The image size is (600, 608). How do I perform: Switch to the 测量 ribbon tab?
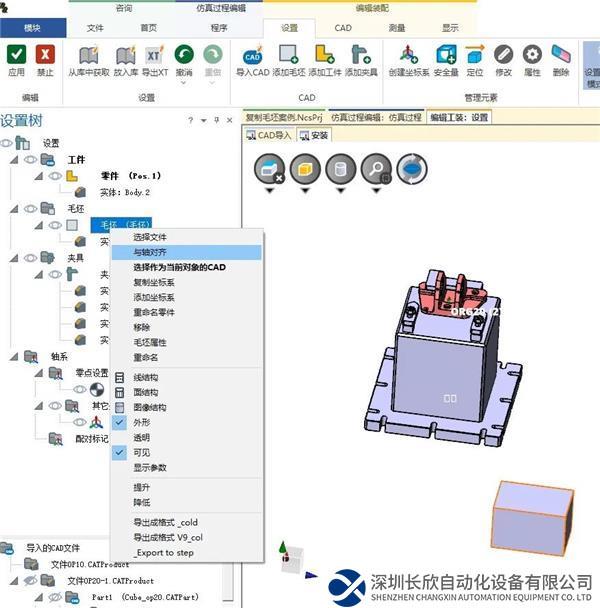coord(398,29)
